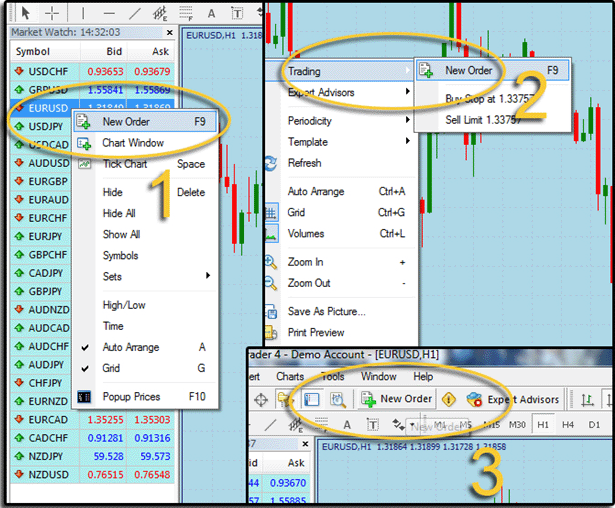Choose the equidistant channel tool beside Fibonacci
This screenshot has height=508, width=615.
tap(160, 14)
